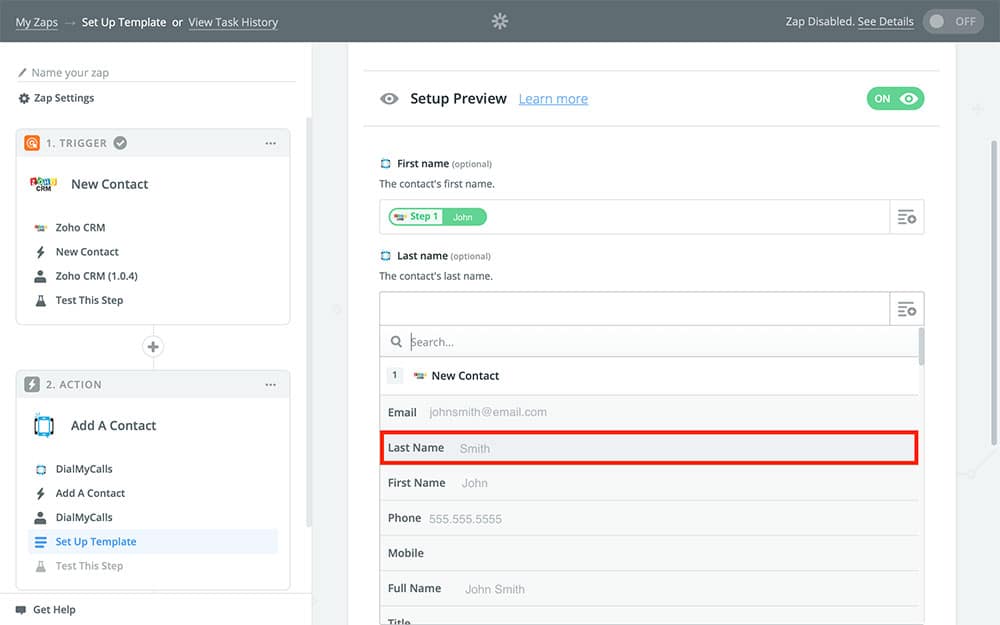Toggle the Zap ON/OFF switch

coord(953,21)
